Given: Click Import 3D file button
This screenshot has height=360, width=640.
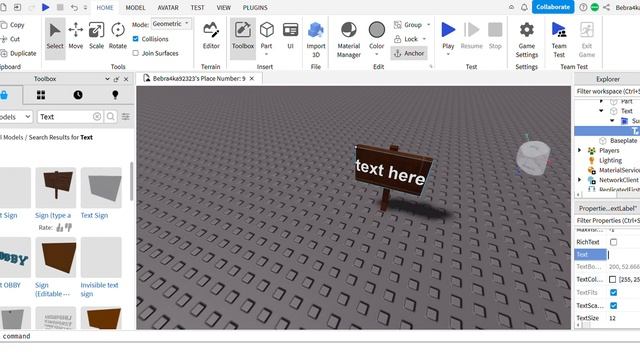Looking at the screenshot, I should (316, 40).
